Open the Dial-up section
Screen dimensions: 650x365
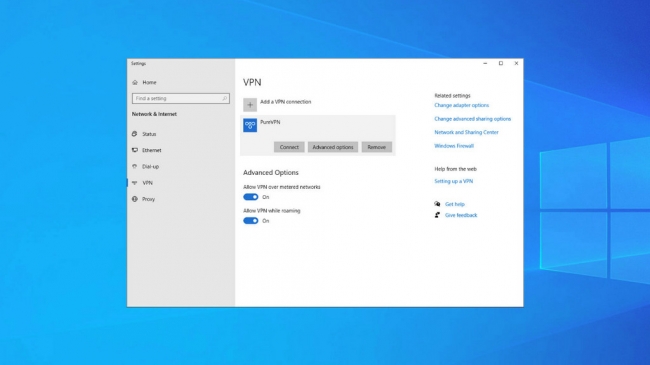(150, 166)
